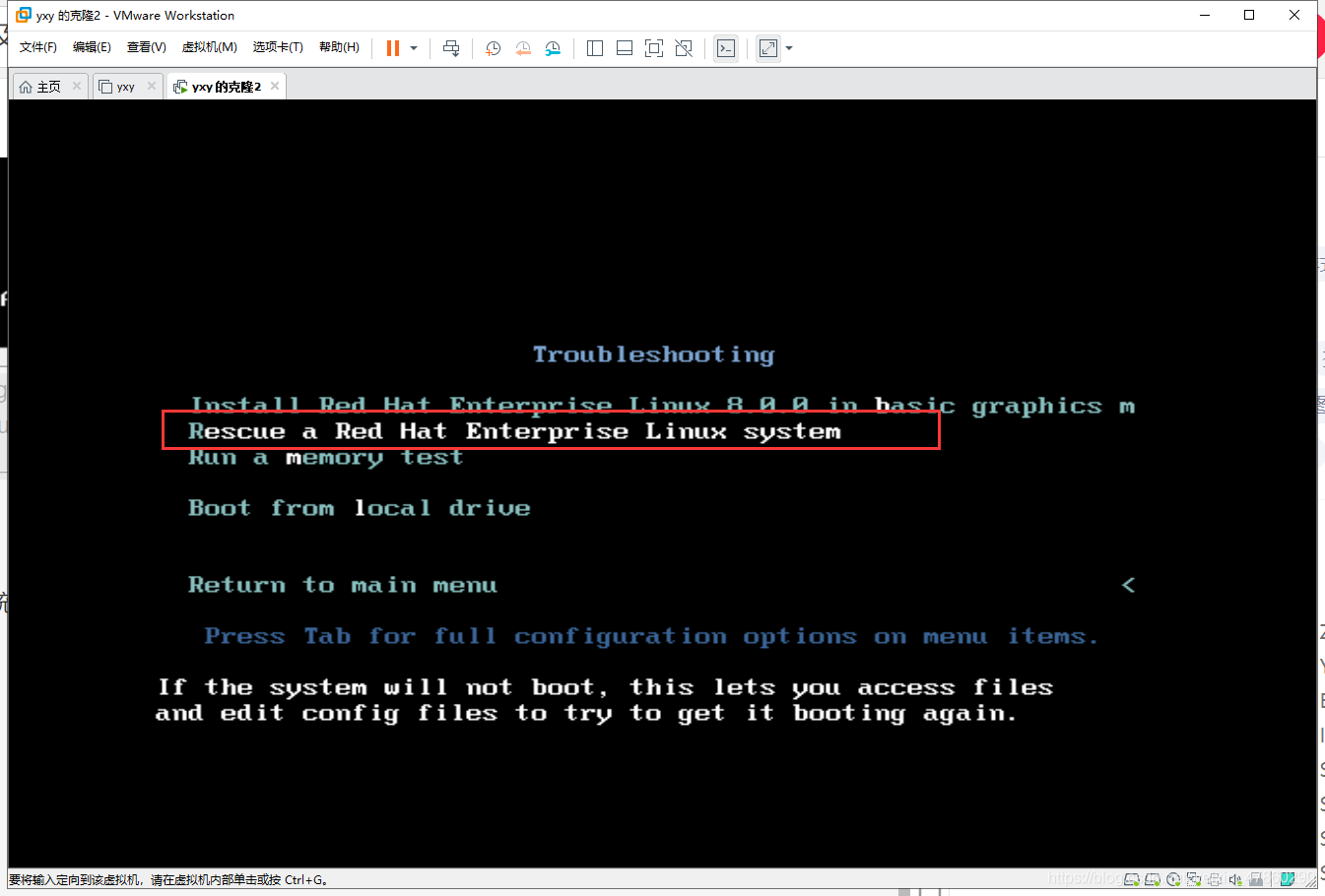
Task: Maximize the VMware Workstation window
Action: point(1249,15)
